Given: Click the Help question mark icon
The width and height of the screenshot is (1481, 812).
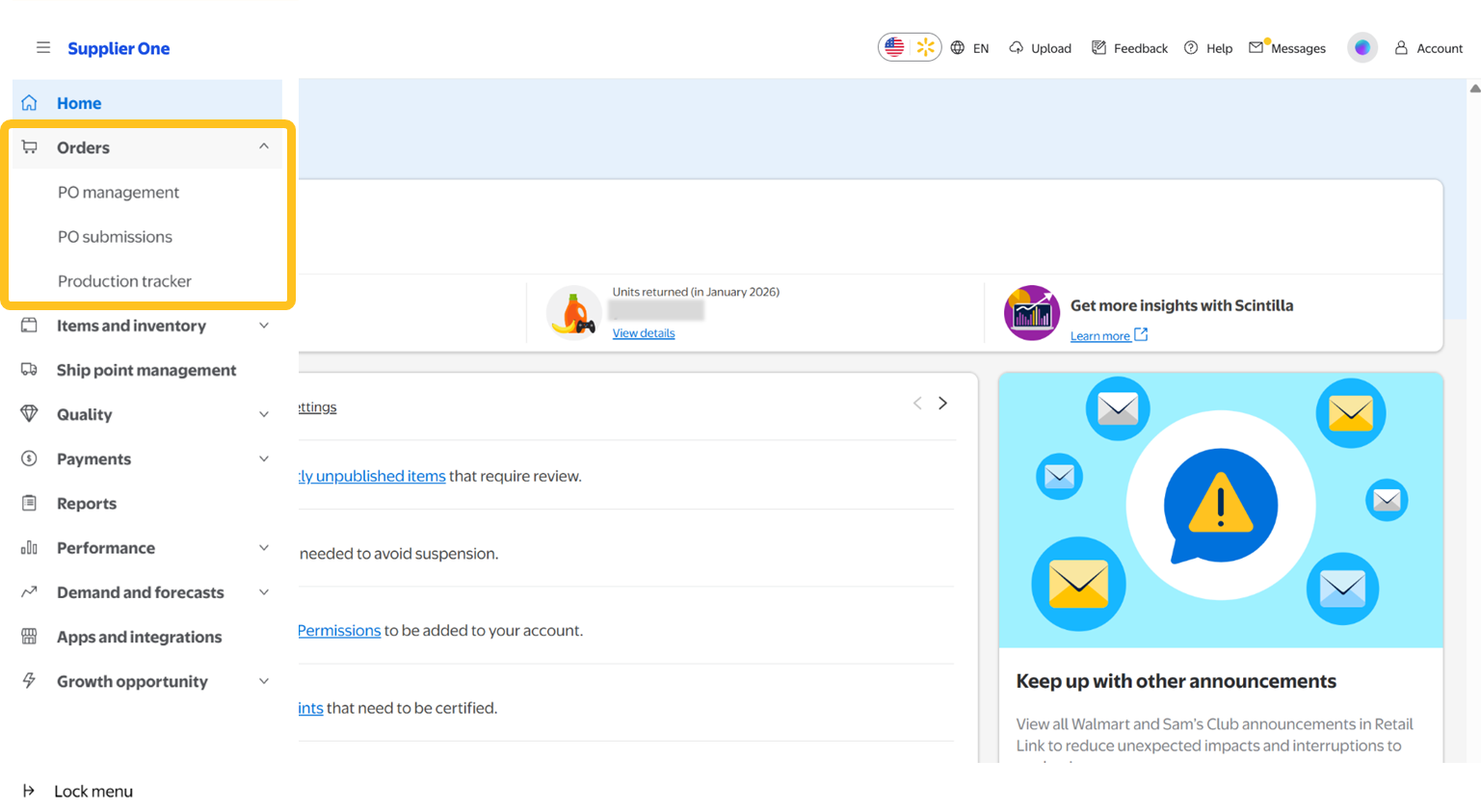Looking at the screenshot, I should coord(1191,47).
